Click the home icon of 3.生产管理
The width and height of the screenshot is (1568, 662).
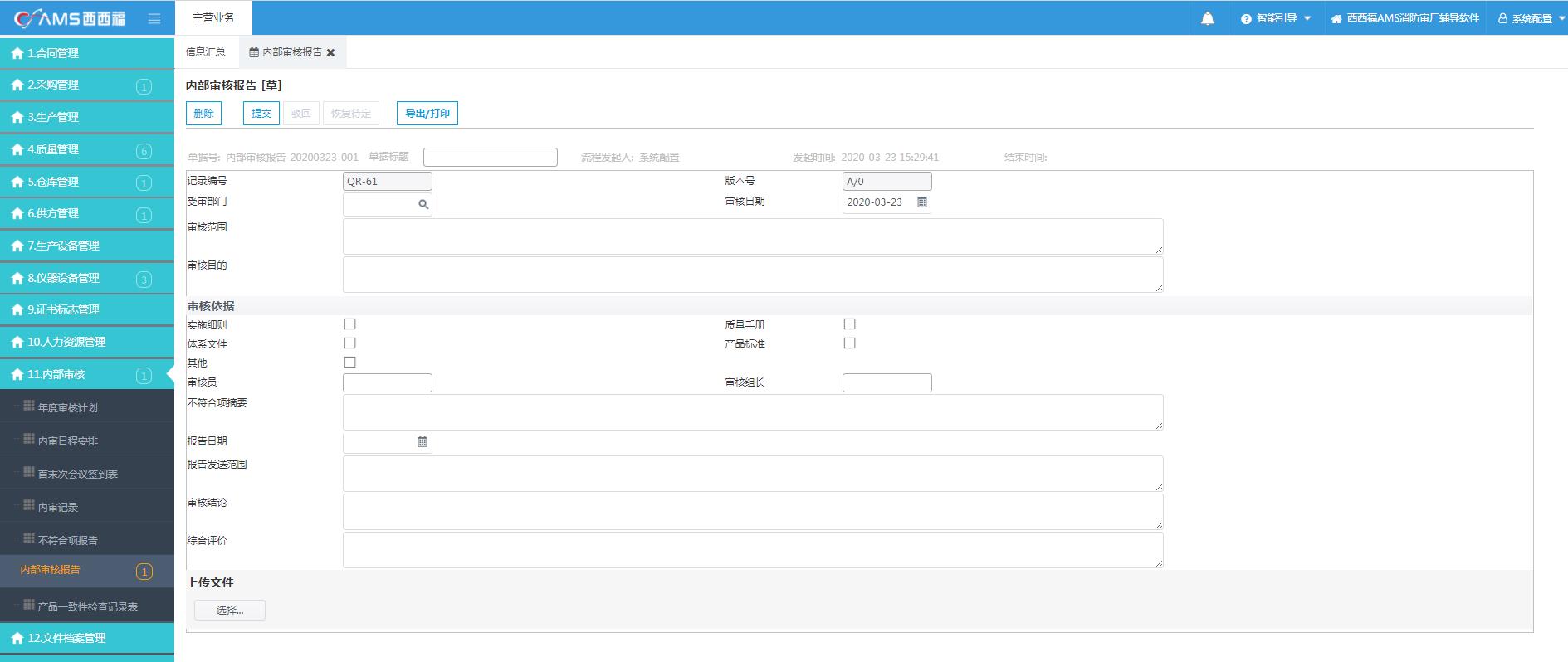pos(17,117)
